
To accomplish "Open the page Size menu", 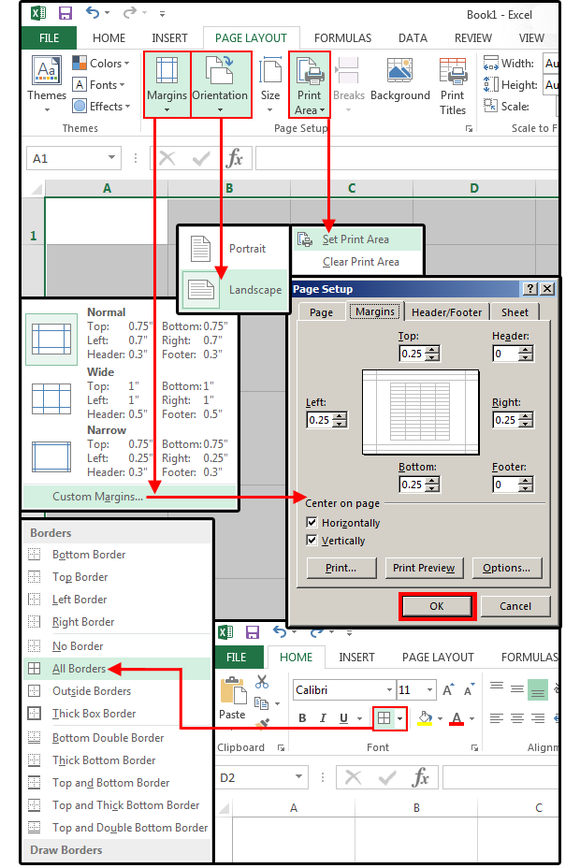I will (270, 85).
